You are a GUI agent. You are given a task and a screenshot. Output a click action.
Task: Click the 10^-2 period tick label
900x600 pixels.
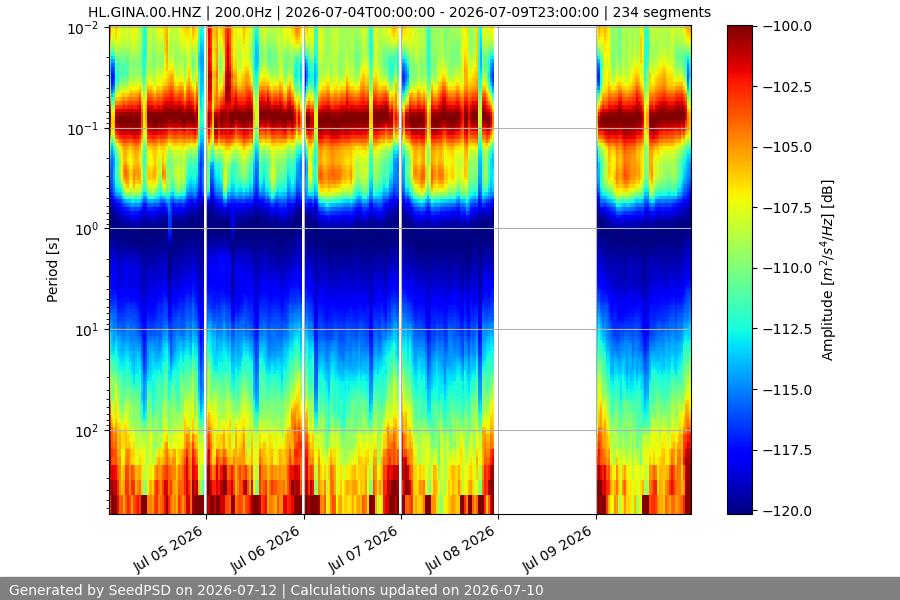[x=82, y=28]
